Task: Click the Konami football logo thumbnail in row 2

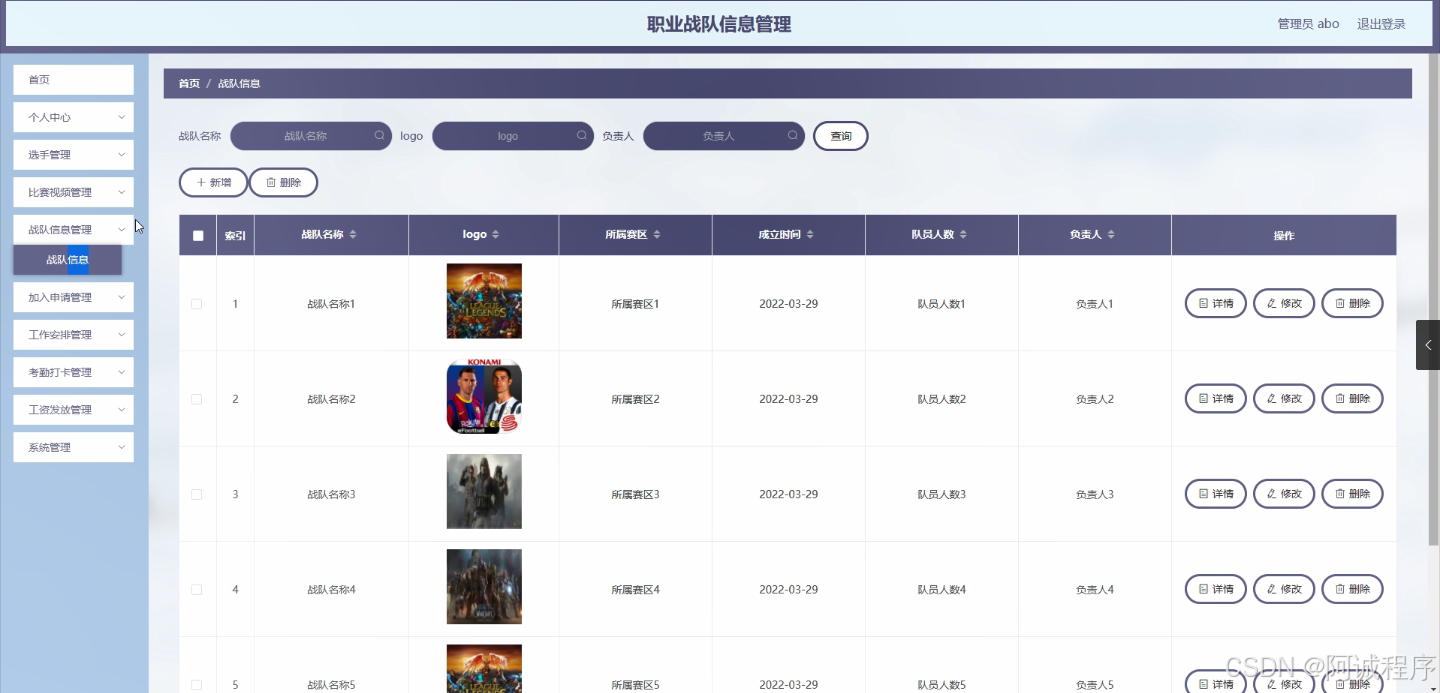Action: tap(484, 397)
